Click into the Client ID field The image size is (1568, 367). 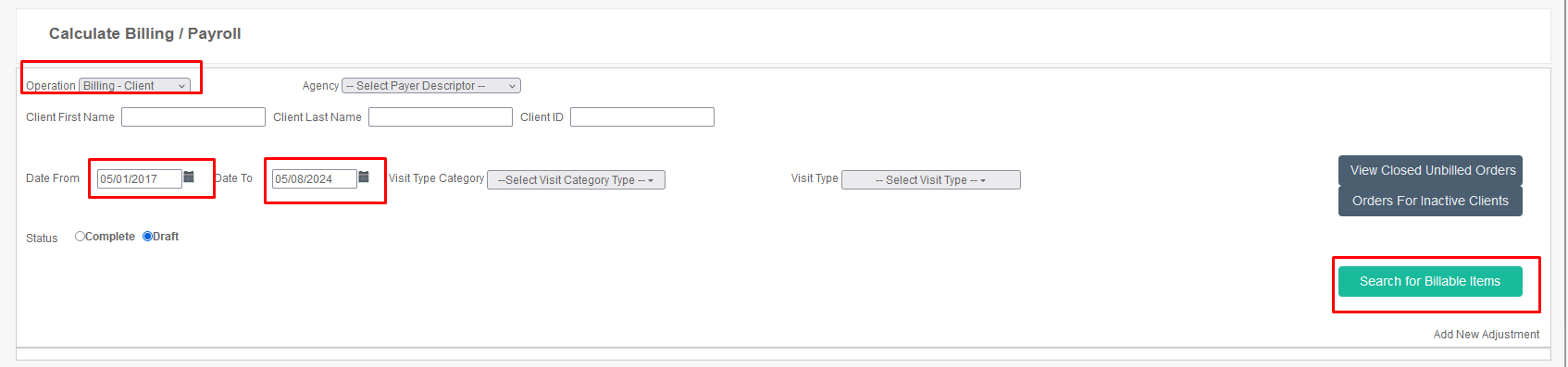click(x=642, y=117)
